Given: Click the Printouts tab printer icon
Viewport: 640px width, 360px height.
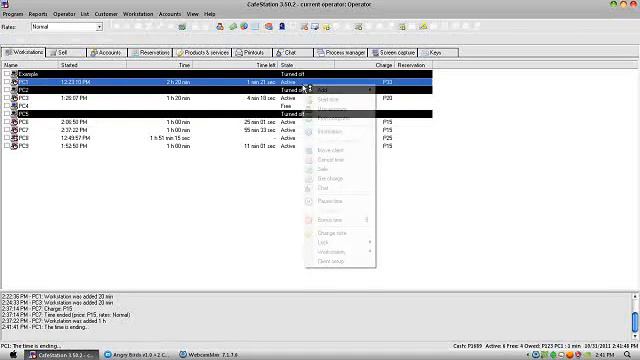Looking at the screenshot, I should 239,53.
